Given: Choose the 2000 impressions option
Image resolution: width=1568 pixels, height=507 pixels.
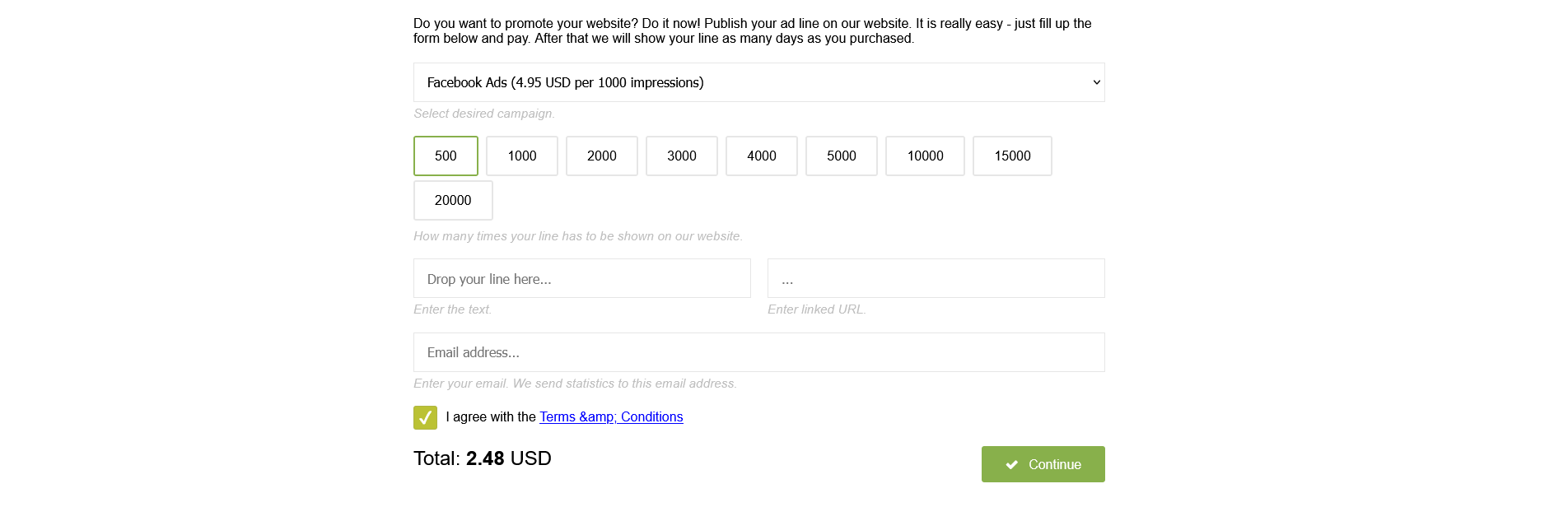Looking at the screenshot, I should 601,156.
